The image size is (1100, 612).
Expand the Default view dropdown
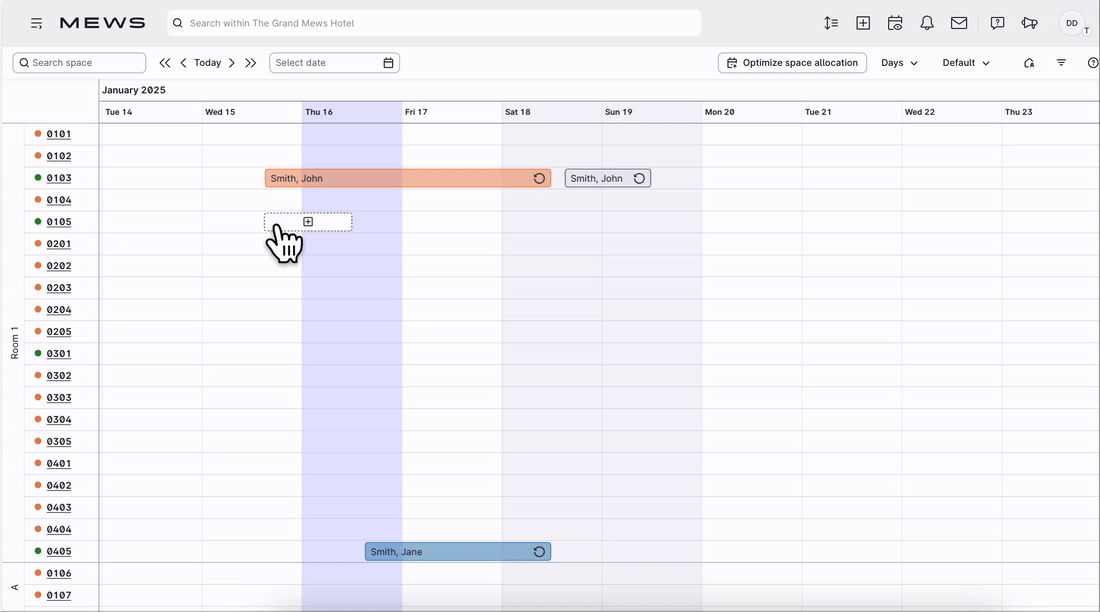(x=965, y=63)
